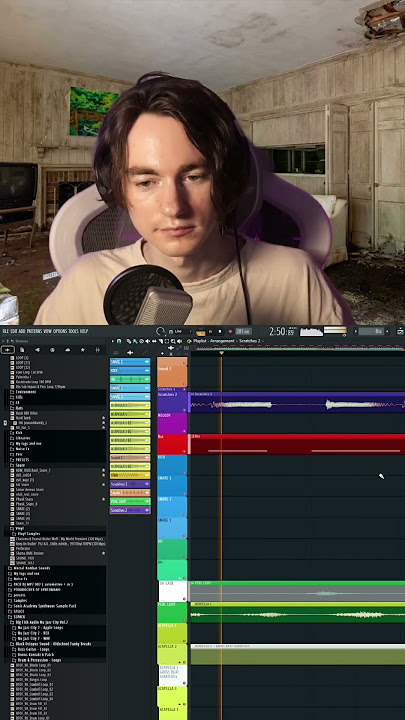Mute the Bss track

coord(185,451)
